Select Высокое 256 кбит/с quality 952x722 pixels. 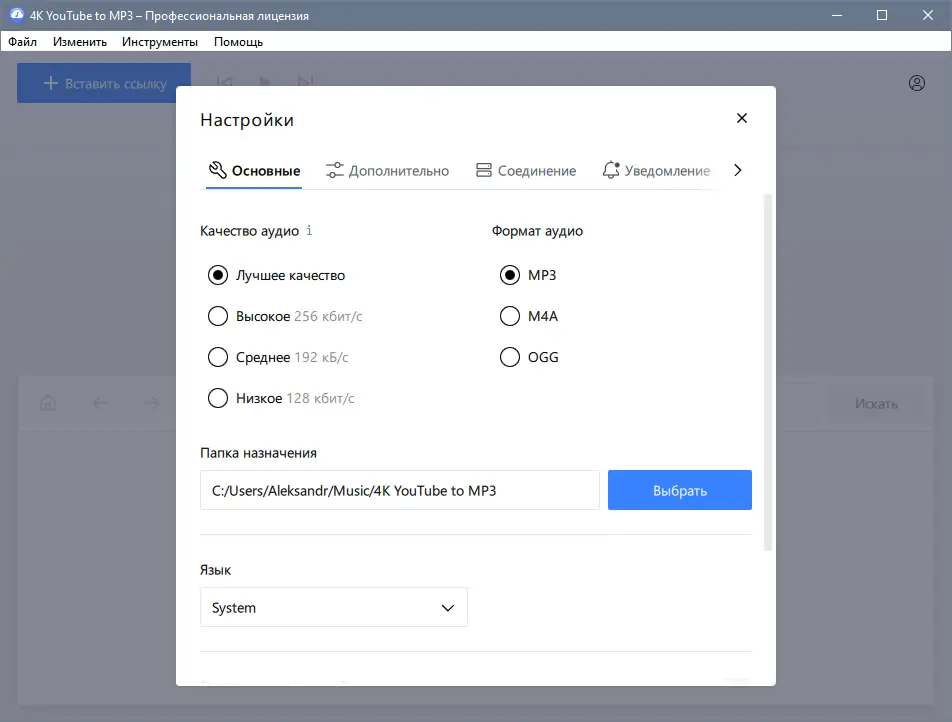[x=285, y=316]
